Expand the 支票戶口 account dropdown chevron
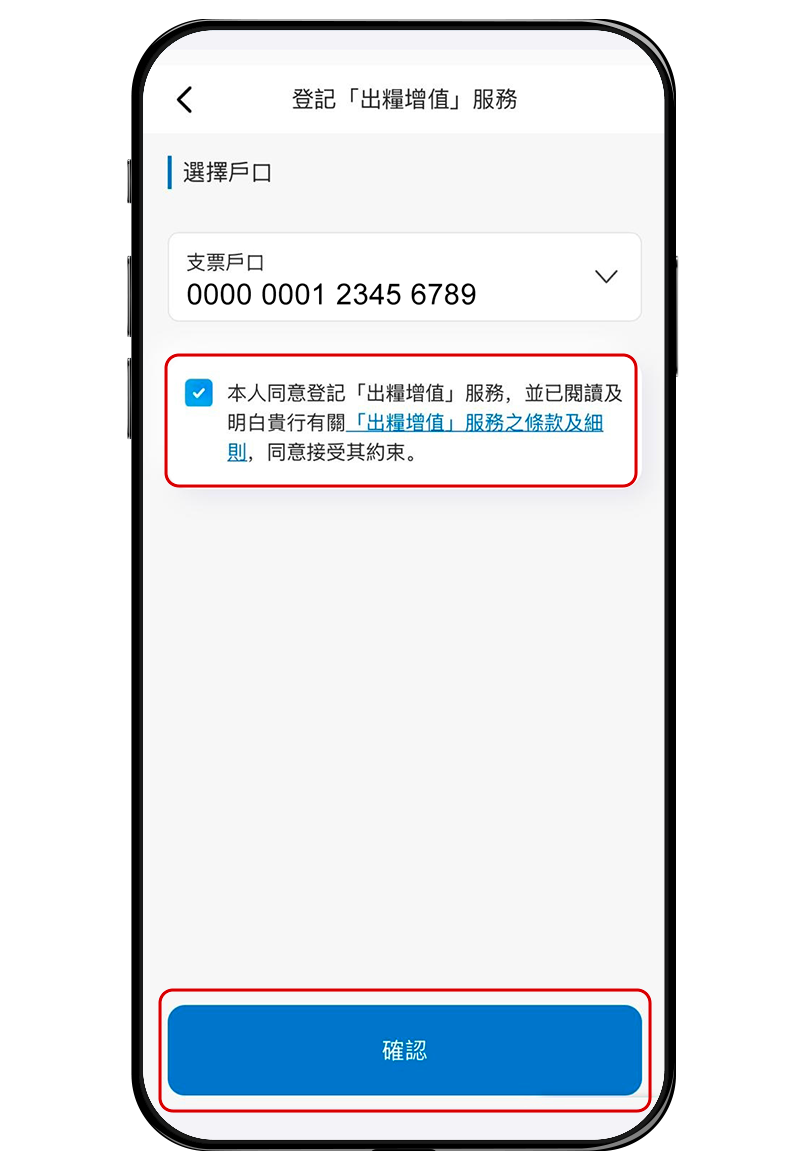The width and height of the screenshot is (800, 1170). click(606, 277)
